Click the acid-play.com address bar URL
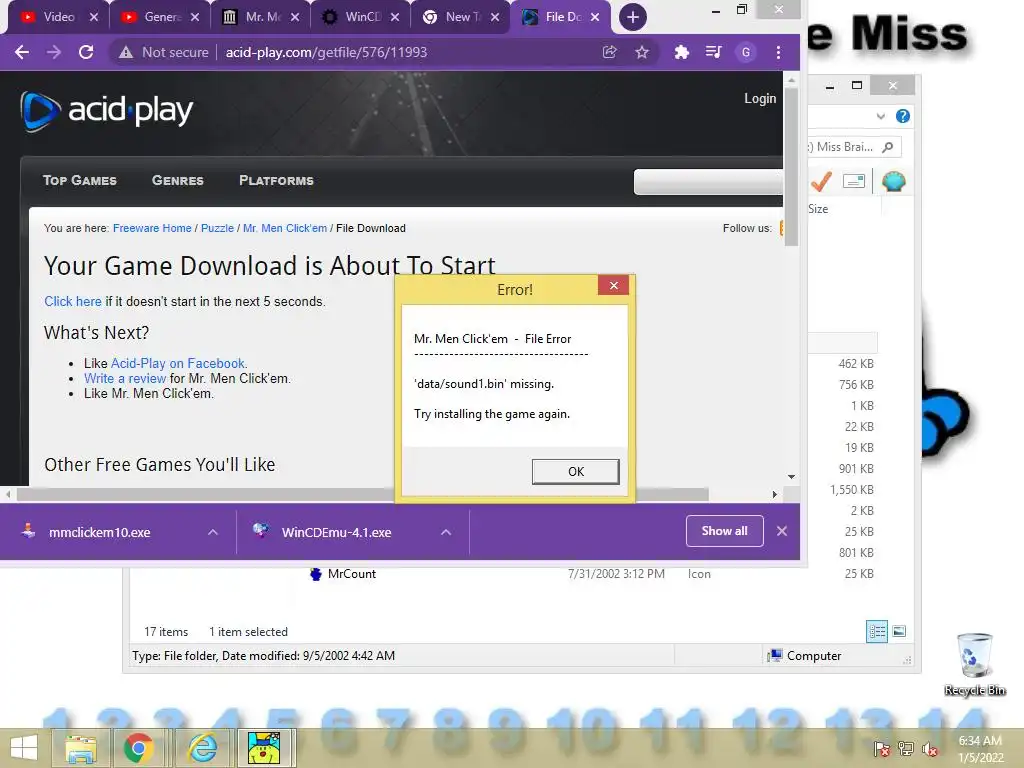Viewport: 1024px width, 768px height. [x=326, y=52]
